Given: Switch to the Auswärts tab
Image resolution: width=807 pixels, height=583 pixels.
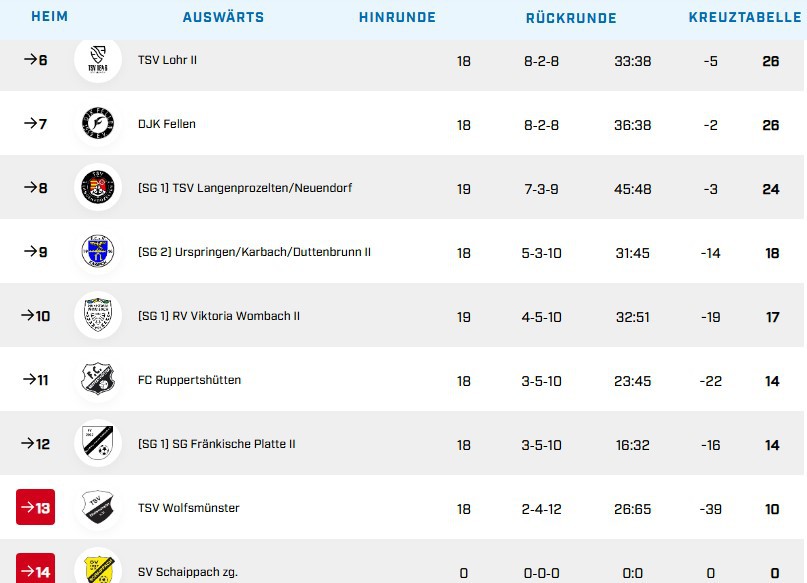Looking at the screenshot, I should [x=223, y=17].
